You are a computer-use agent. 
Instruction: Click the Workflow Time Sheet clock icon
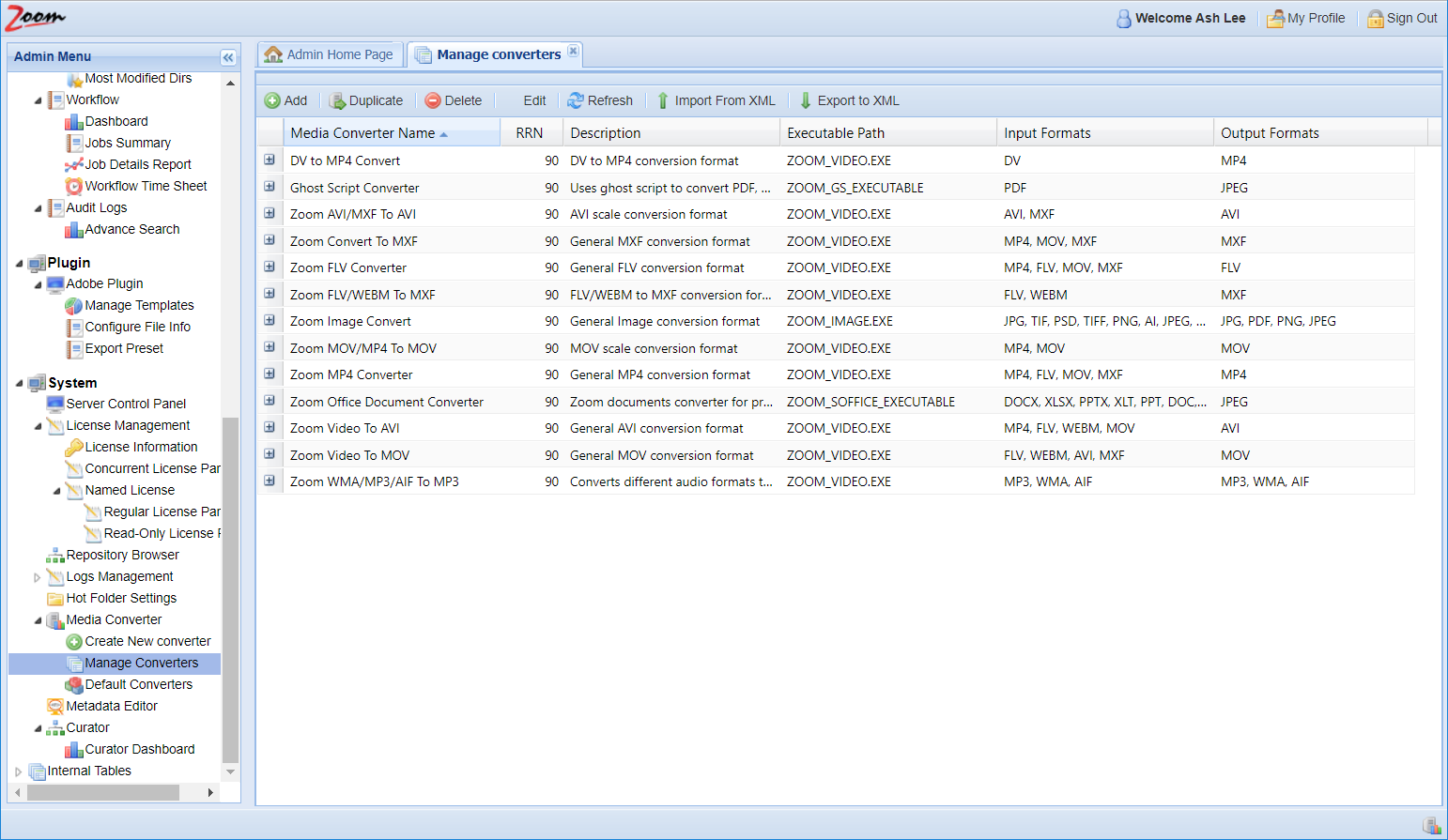coord(74,187)
